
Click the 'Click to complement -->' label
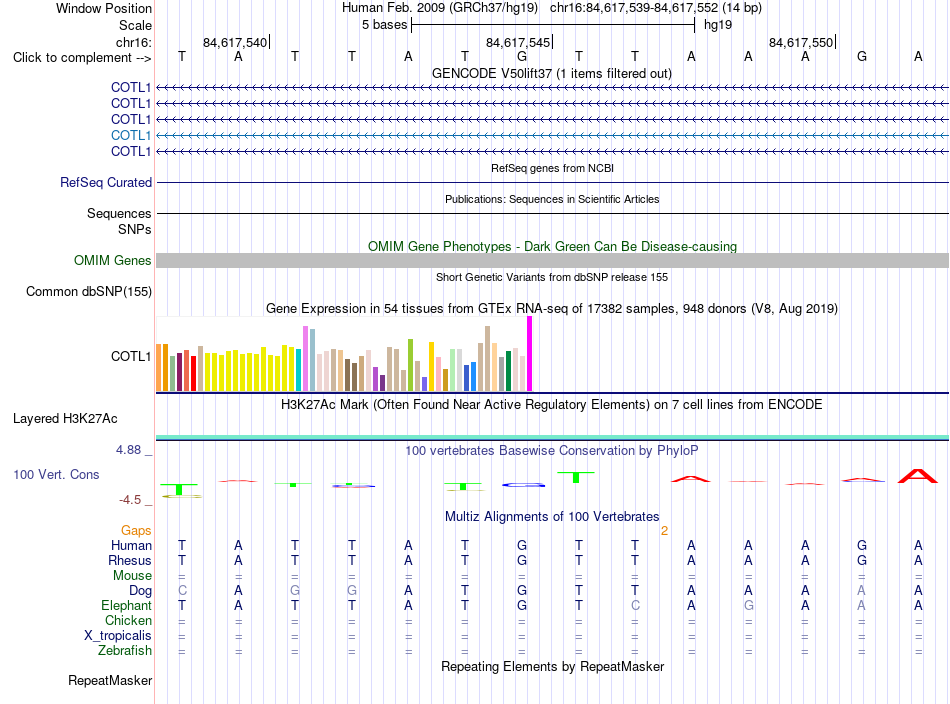click(x=82, y=58)
